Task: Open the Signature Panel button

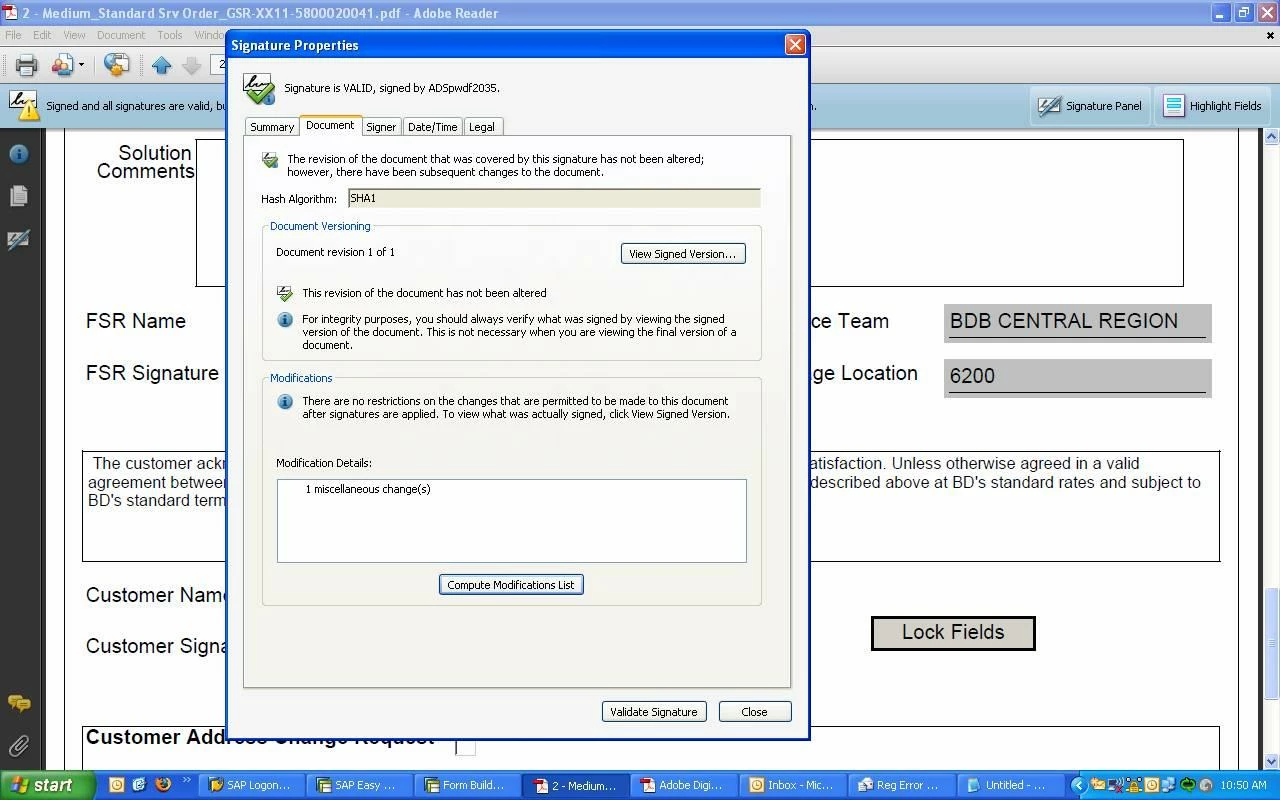Action: point(1091,106)
